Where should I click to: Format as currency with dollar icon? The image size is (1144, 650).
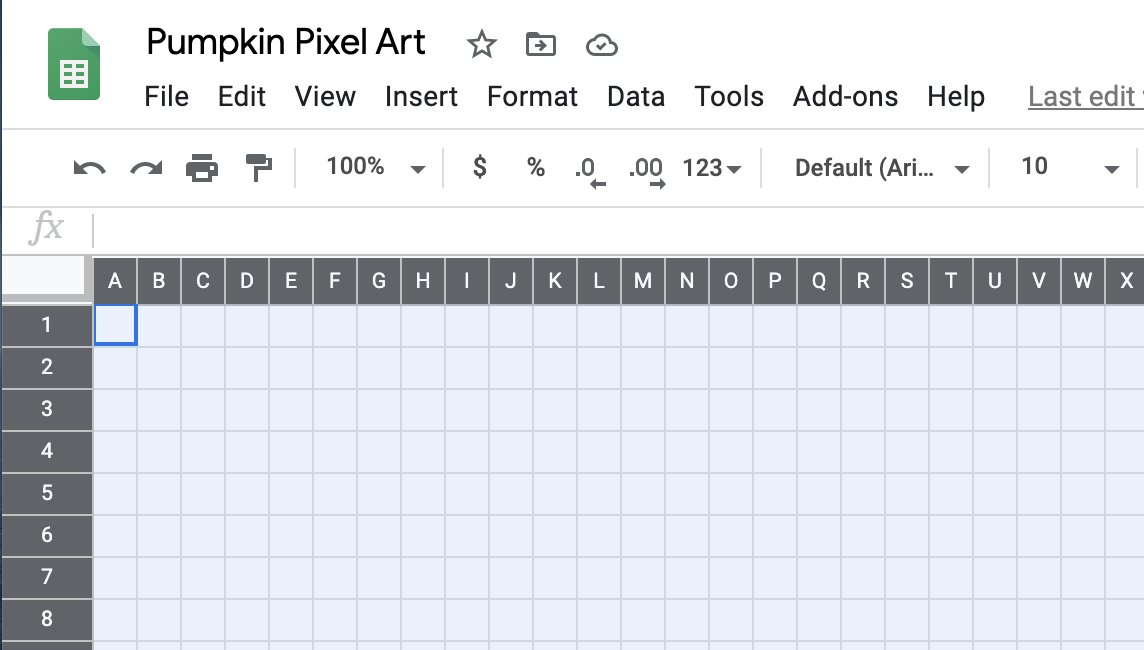[x=479, y=167]
